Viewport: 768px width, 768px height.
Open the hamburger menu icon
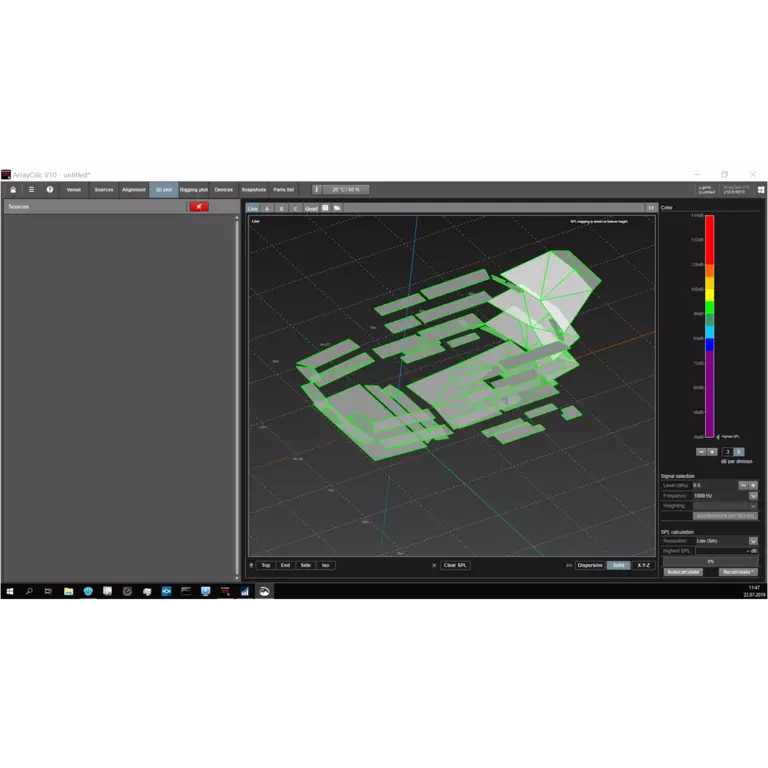(x=31, y=189)
